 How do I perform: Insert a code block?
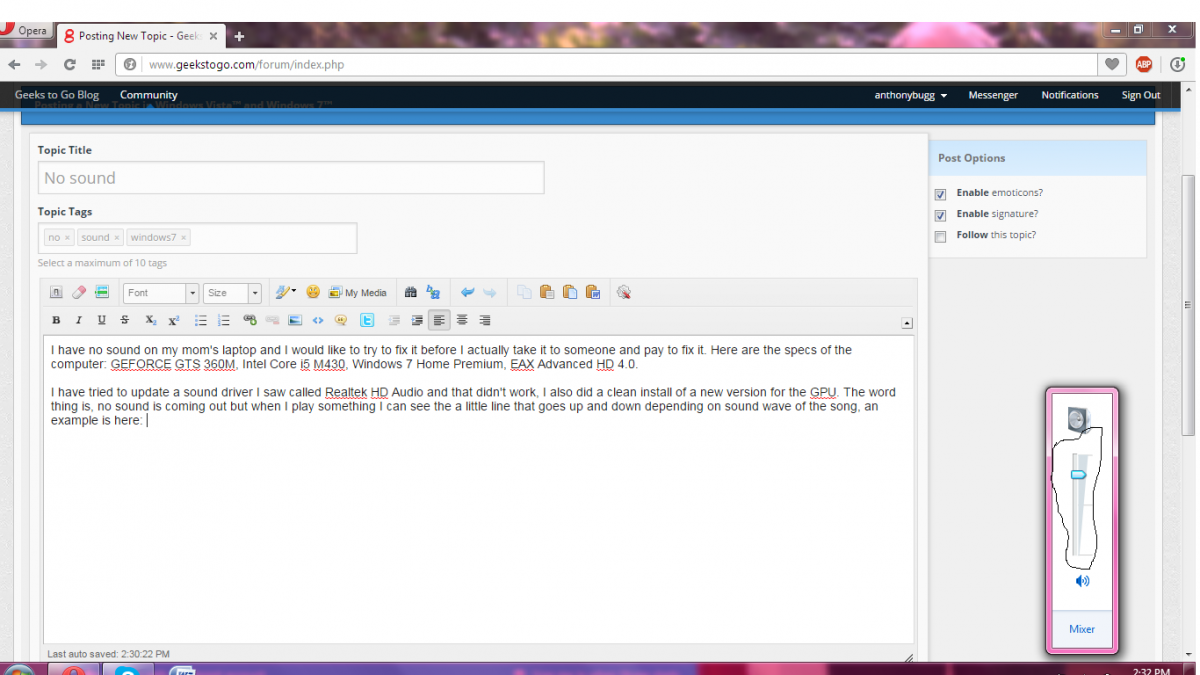318,321
